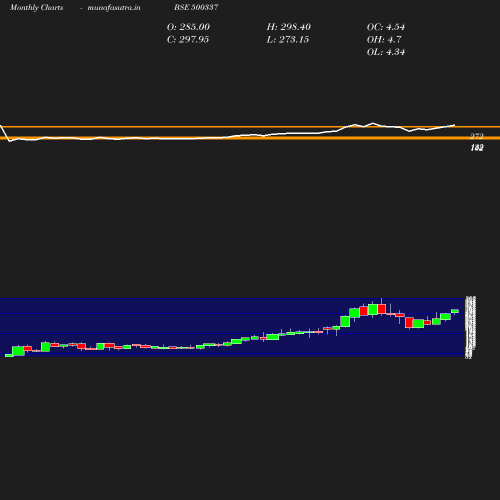Select the 'OH: 4.7' reading
This screenshot has height=500, width=500.
384,40
